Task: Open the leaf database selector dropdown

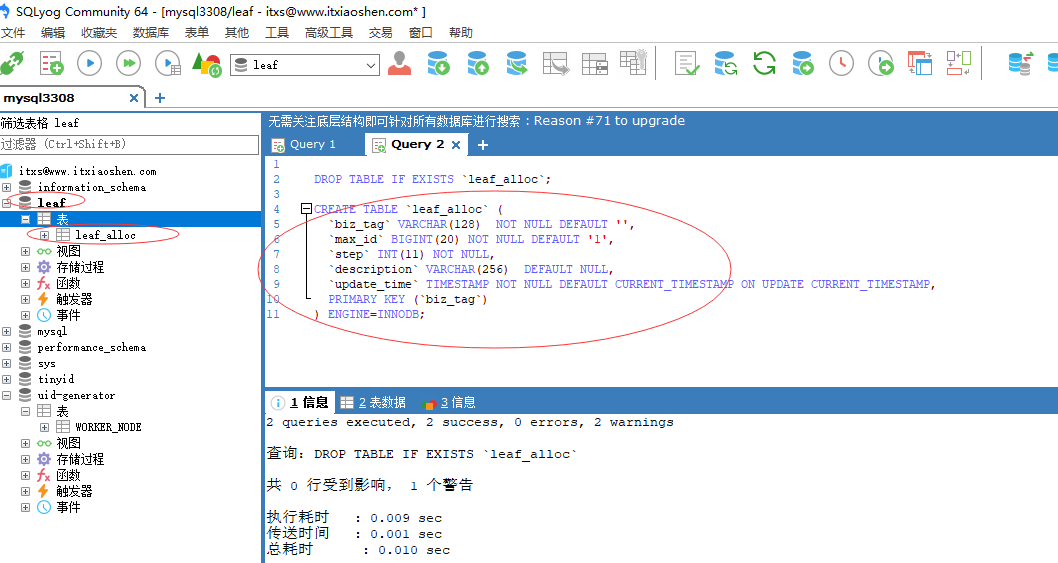Action: pyautogui.click(x=370, y=65)
